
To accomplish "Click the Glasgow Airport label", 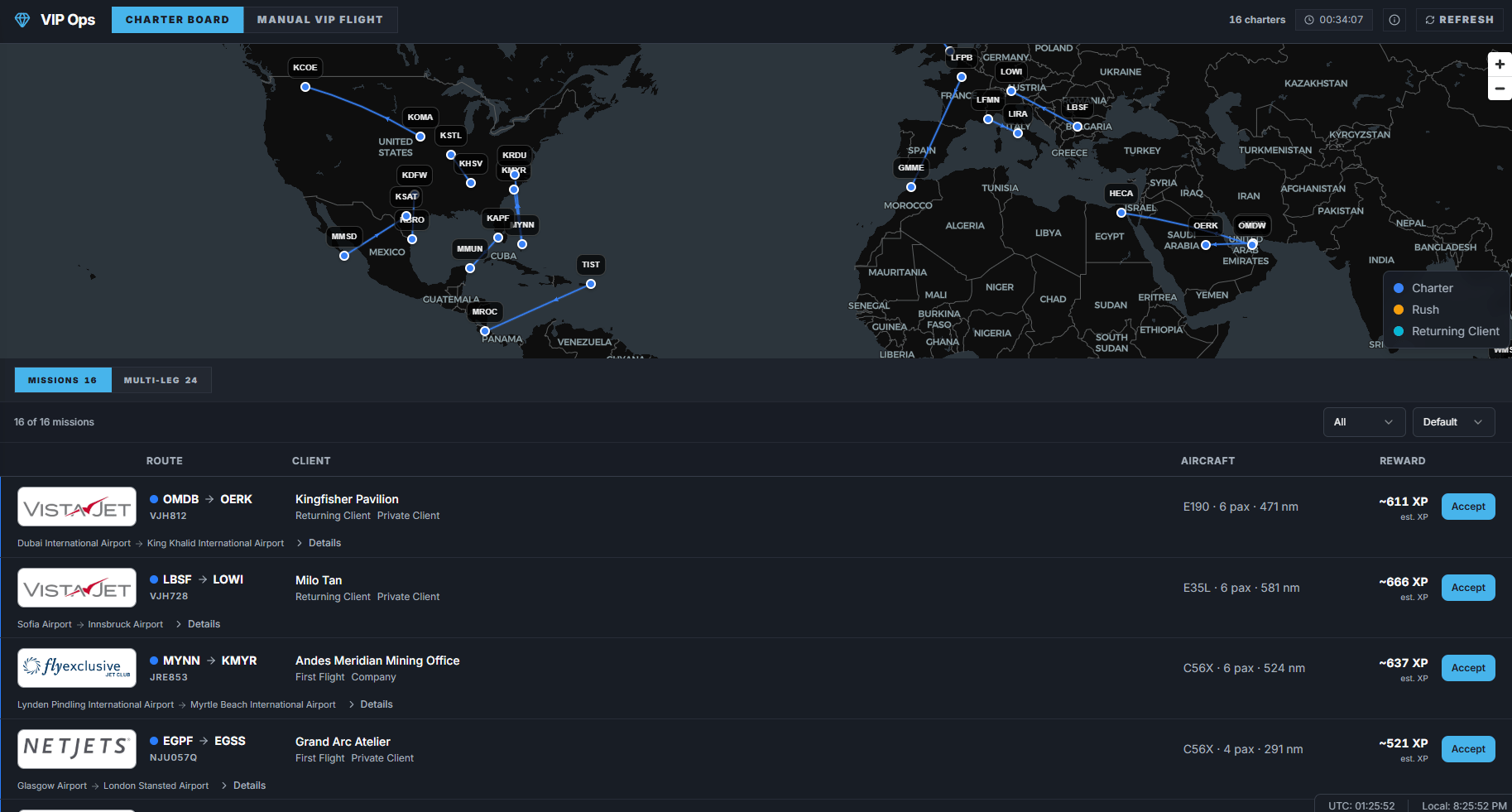I will click(52, 786).
